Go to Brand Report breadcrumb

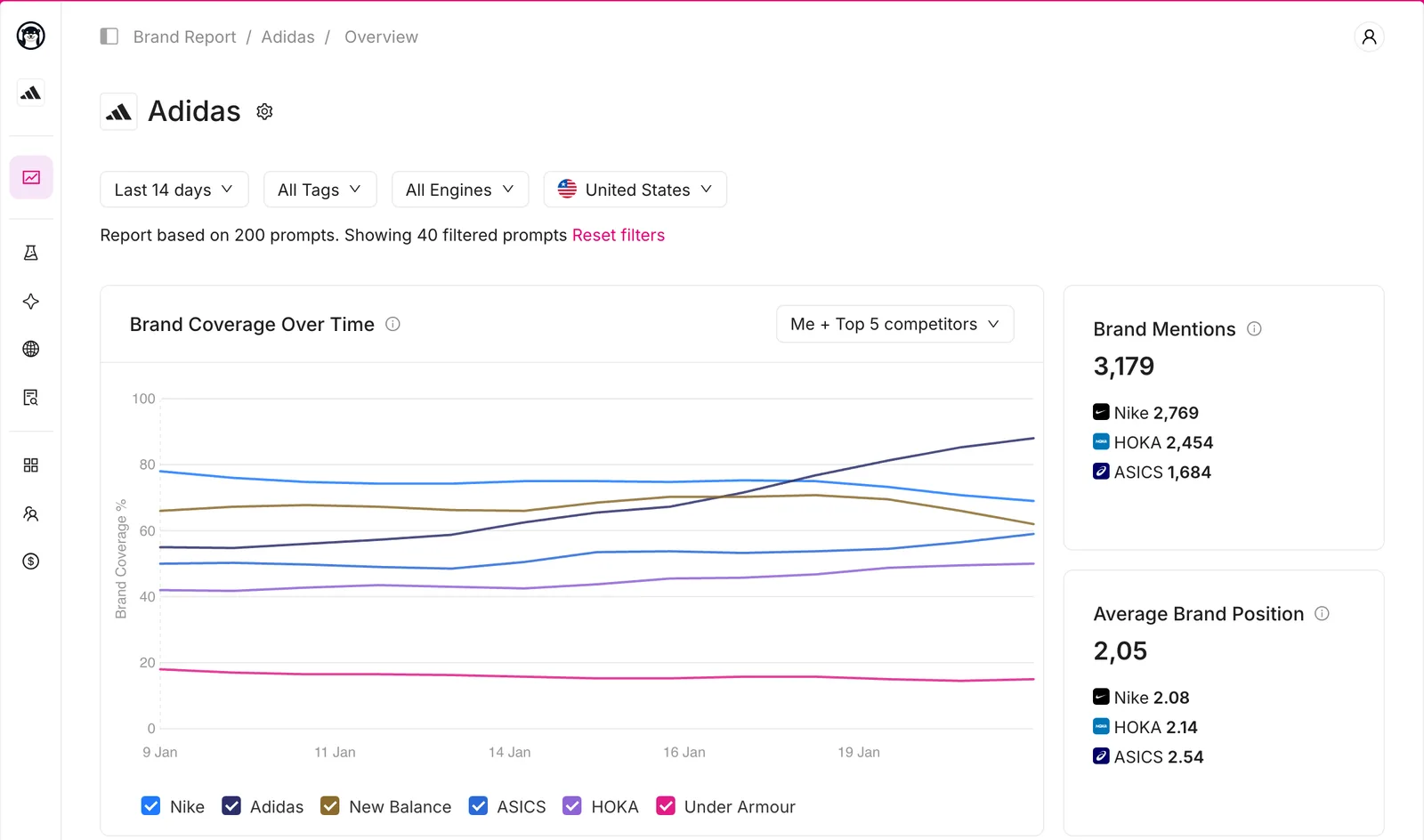[184, 36]
